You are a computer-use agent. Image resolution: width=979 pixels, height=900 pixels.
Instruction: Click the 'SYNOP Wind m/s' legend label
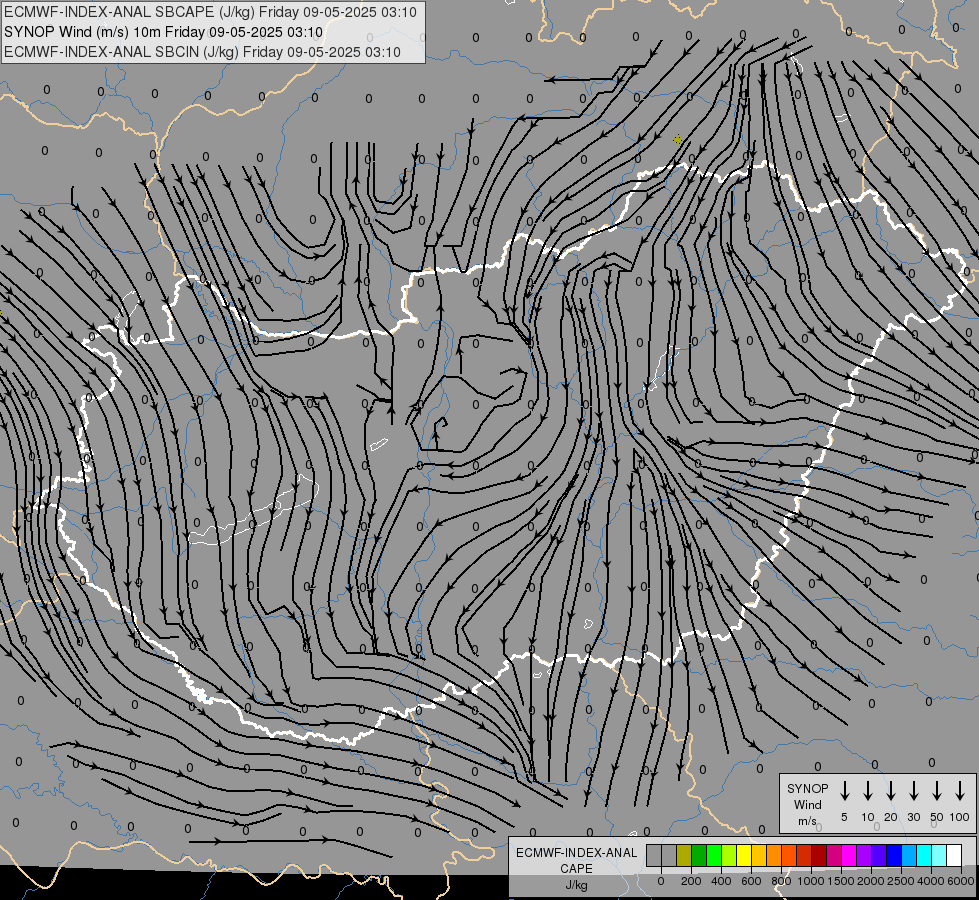tap(807, 805)
